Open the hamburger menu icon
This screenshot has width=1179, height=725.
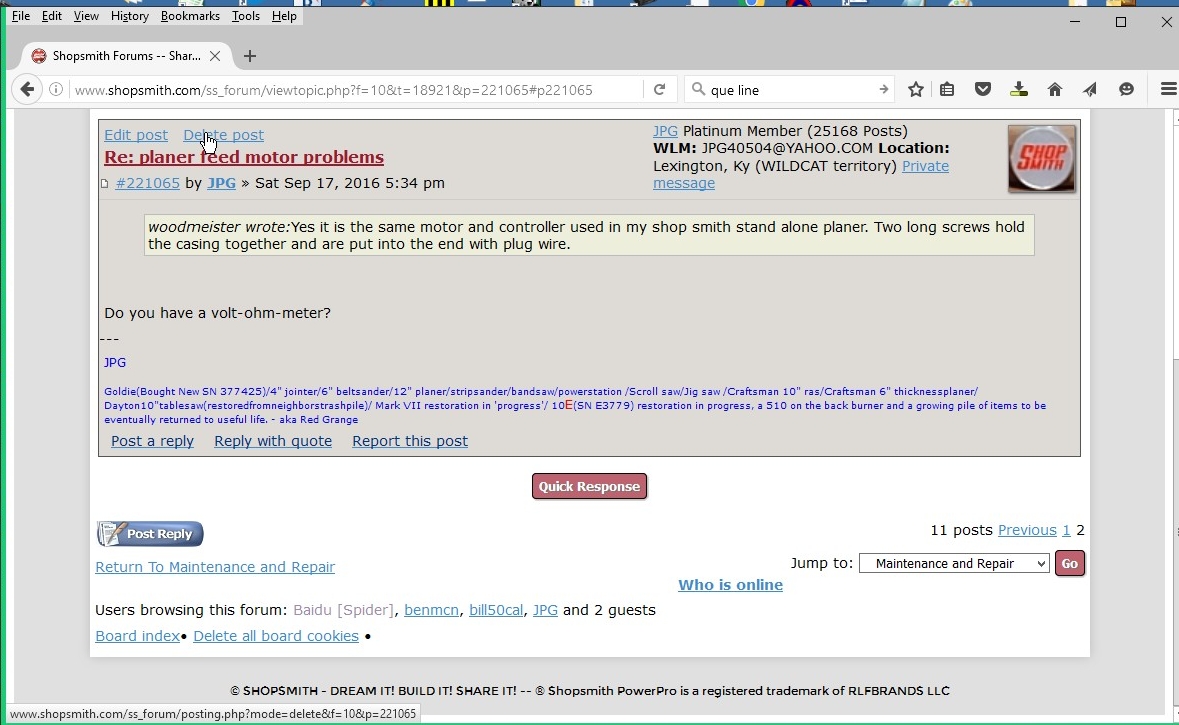click(x=1168, y=89)
